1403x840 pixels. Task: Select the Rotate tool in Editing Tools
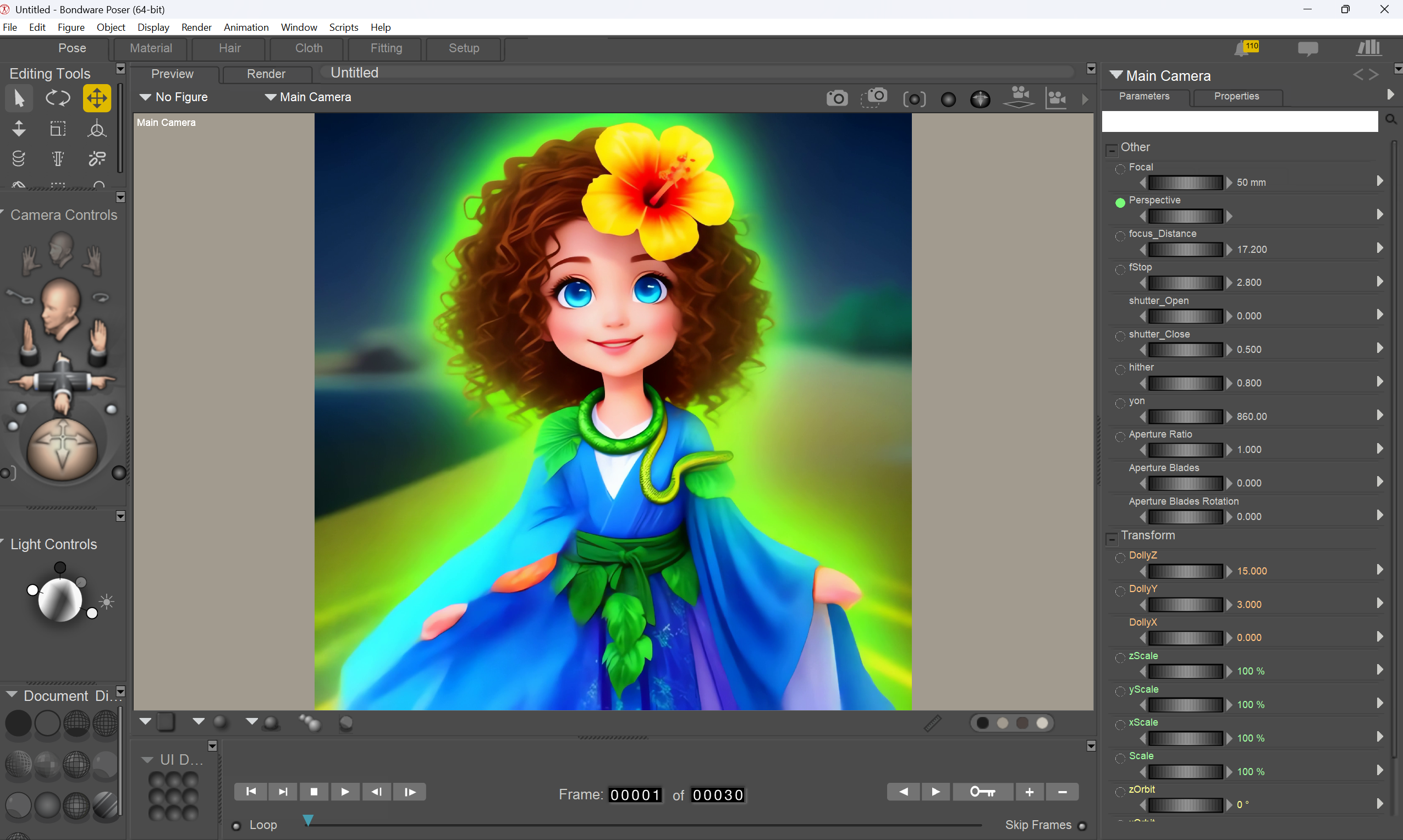point(58,98)
